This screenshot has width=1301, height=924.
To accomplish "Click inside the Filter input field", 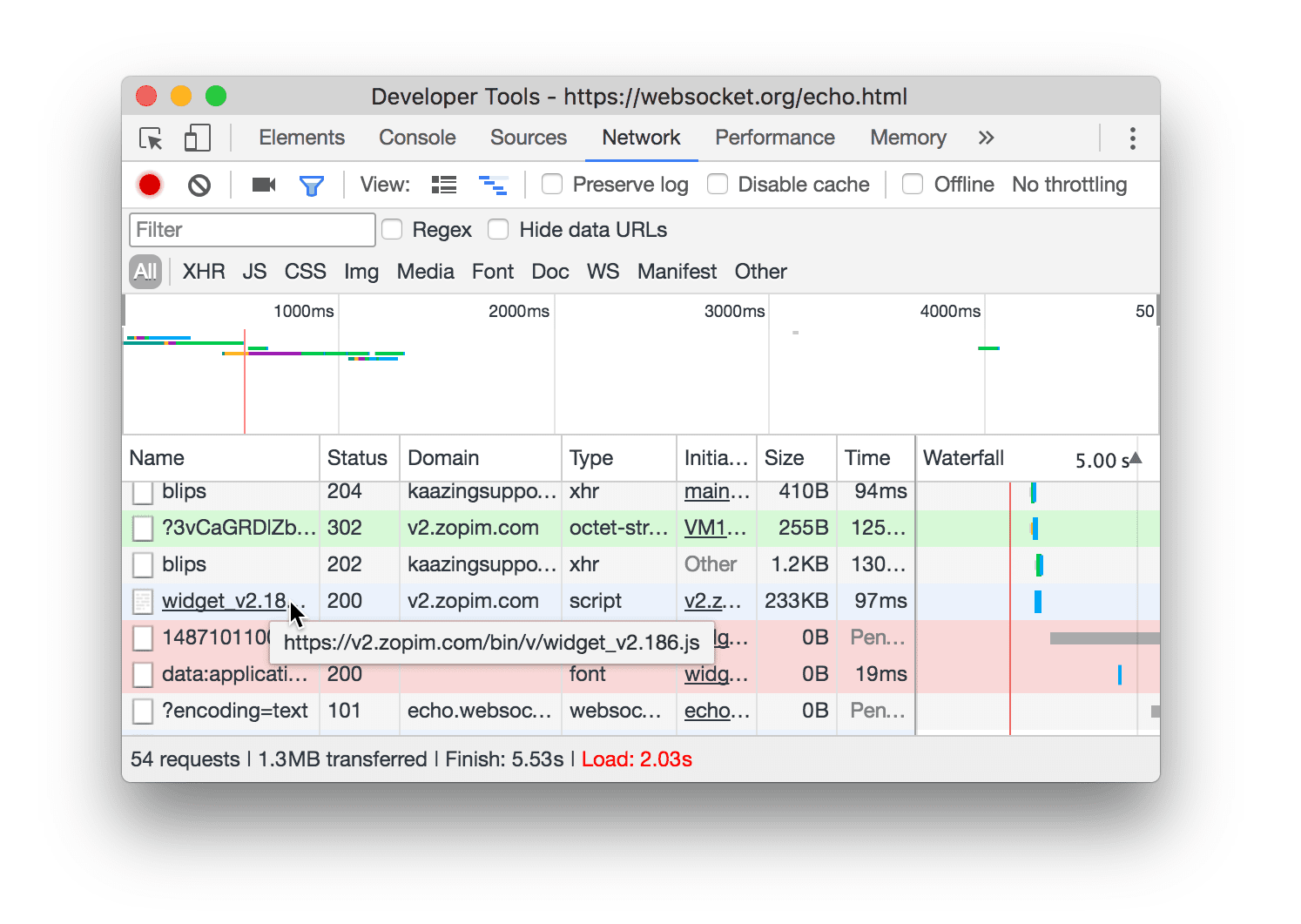I will (251, 229).
